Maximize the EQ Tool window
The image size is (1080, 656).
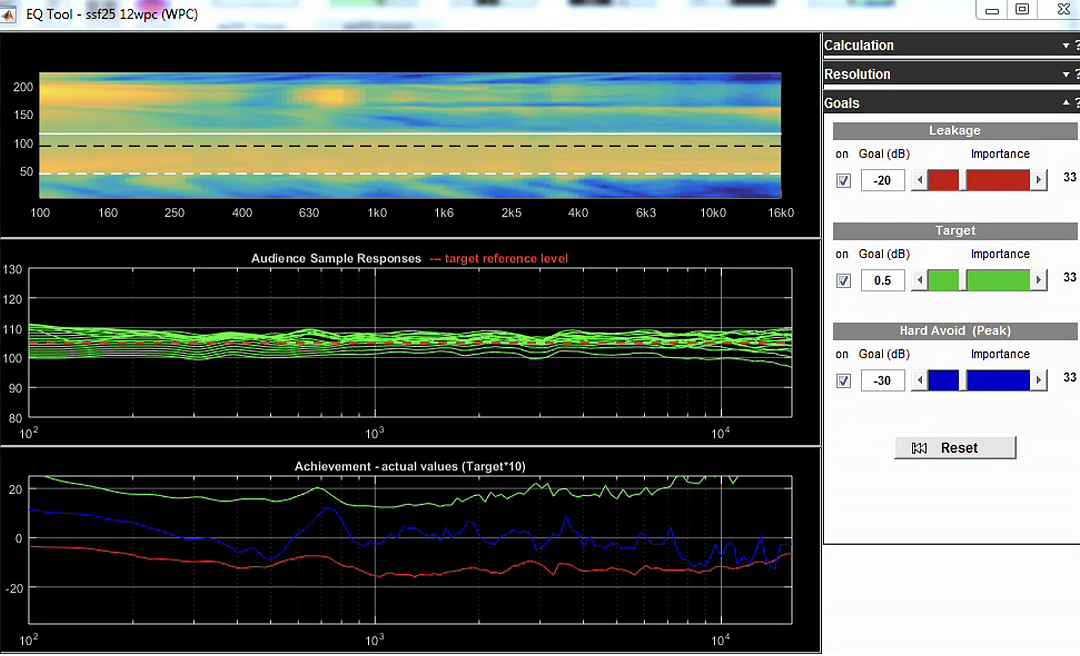1021,9
